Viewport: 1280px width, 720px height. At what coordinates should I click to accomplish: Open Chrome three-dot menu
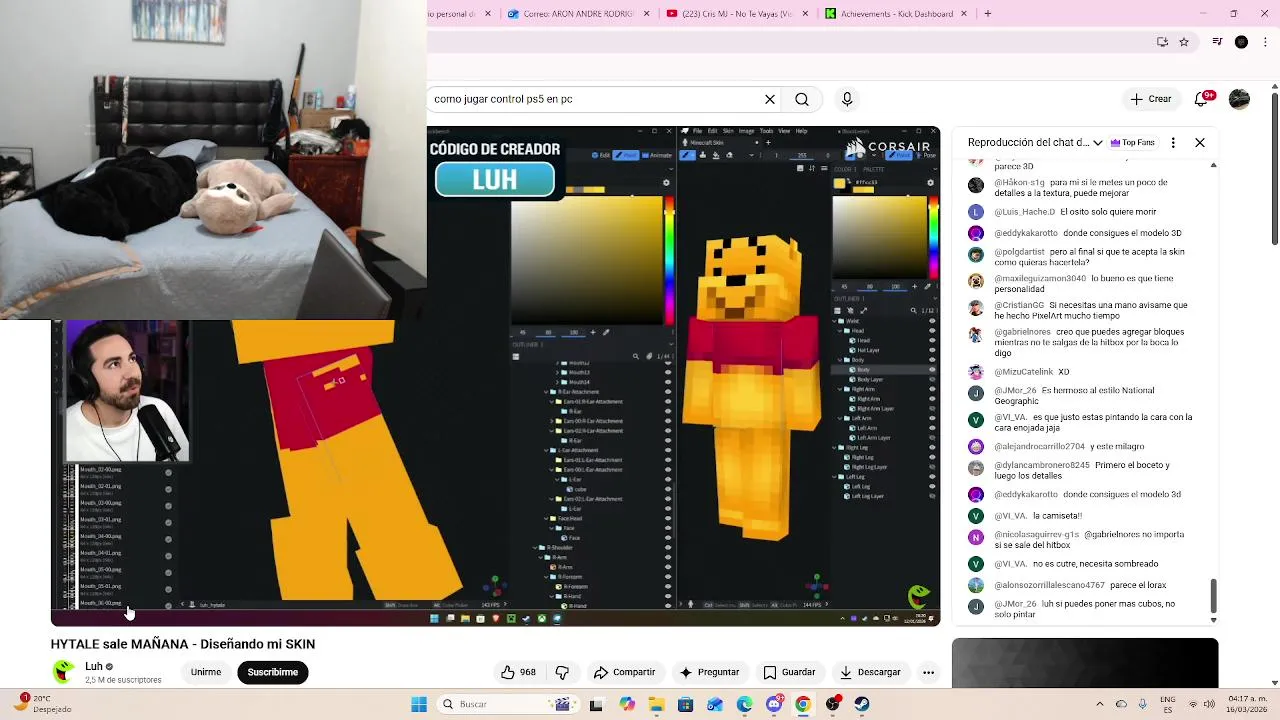[x=1264, y=42]
